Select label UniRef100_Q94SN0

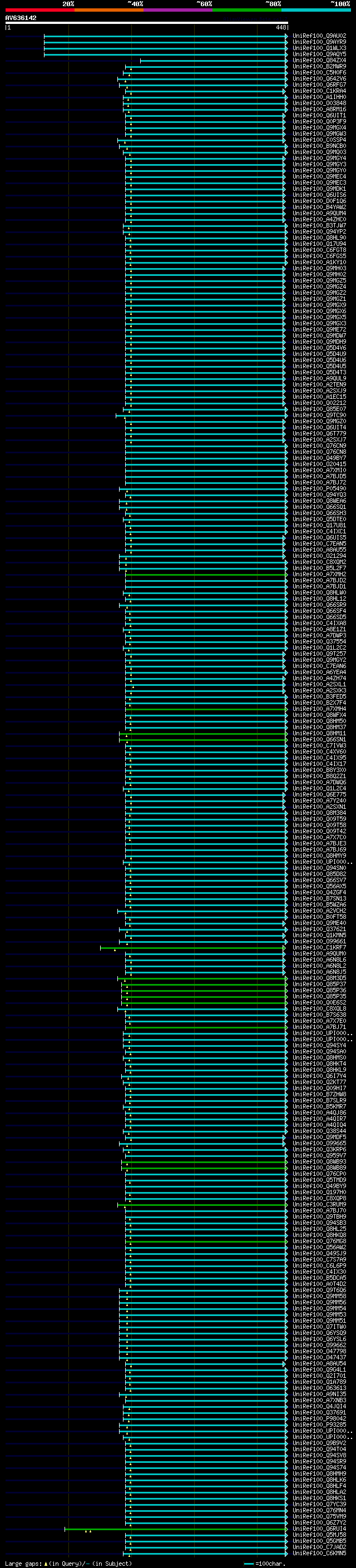coord(319,868)
